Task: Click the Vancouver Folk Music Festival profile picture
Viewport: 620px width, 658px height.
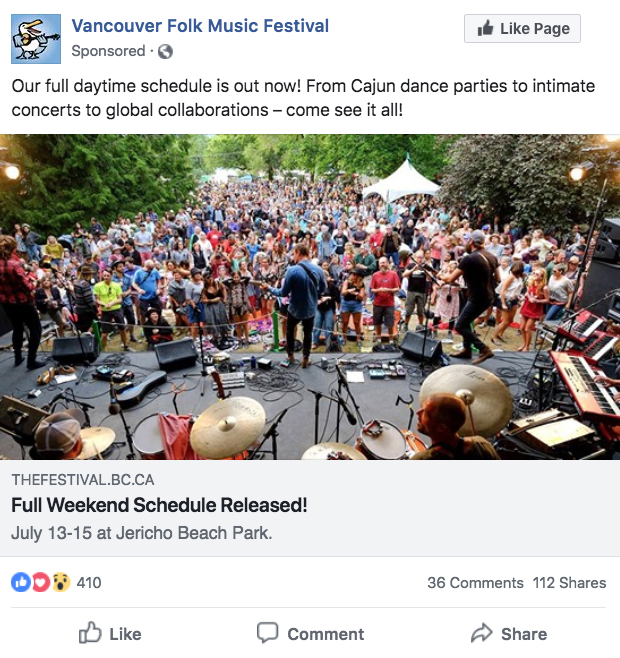Action: (x=36, y=39)
